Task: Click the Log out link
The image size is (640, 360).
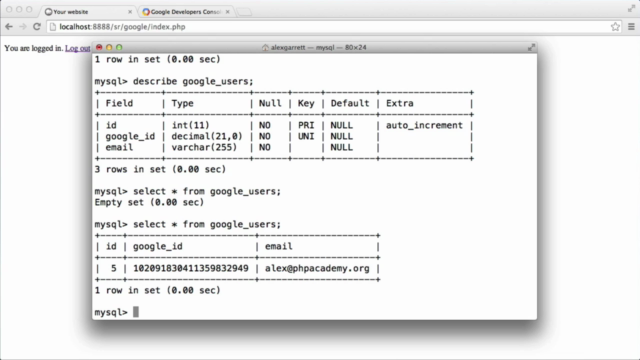Action: pos(78,48)
